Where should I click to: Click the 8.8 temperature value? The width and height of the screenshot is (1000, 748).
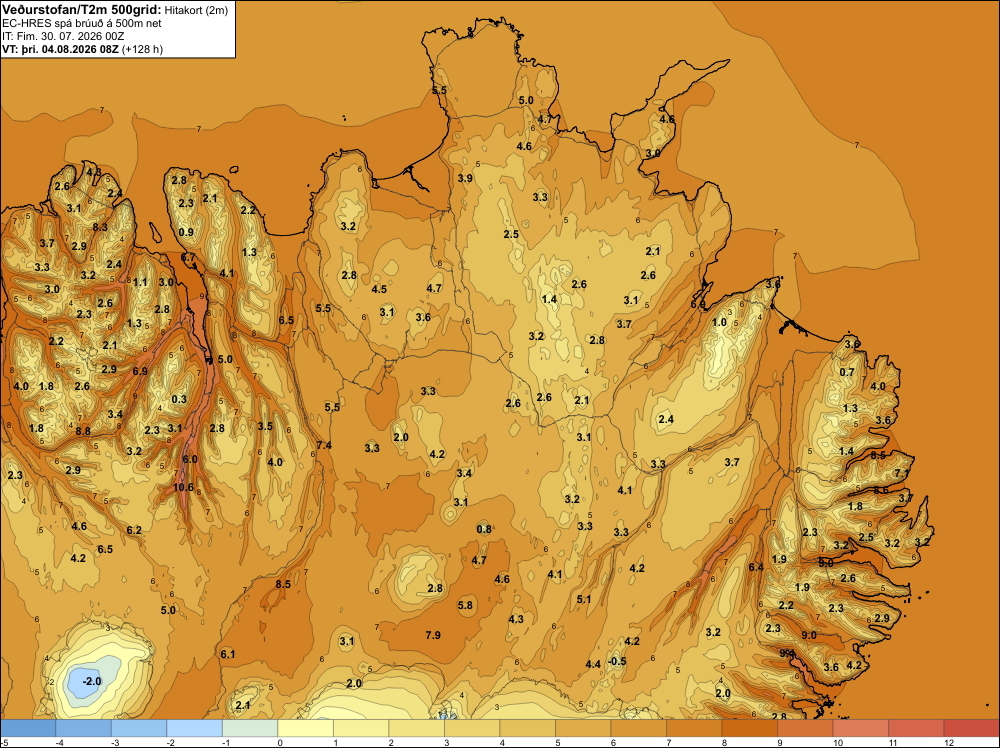(84, 431)
